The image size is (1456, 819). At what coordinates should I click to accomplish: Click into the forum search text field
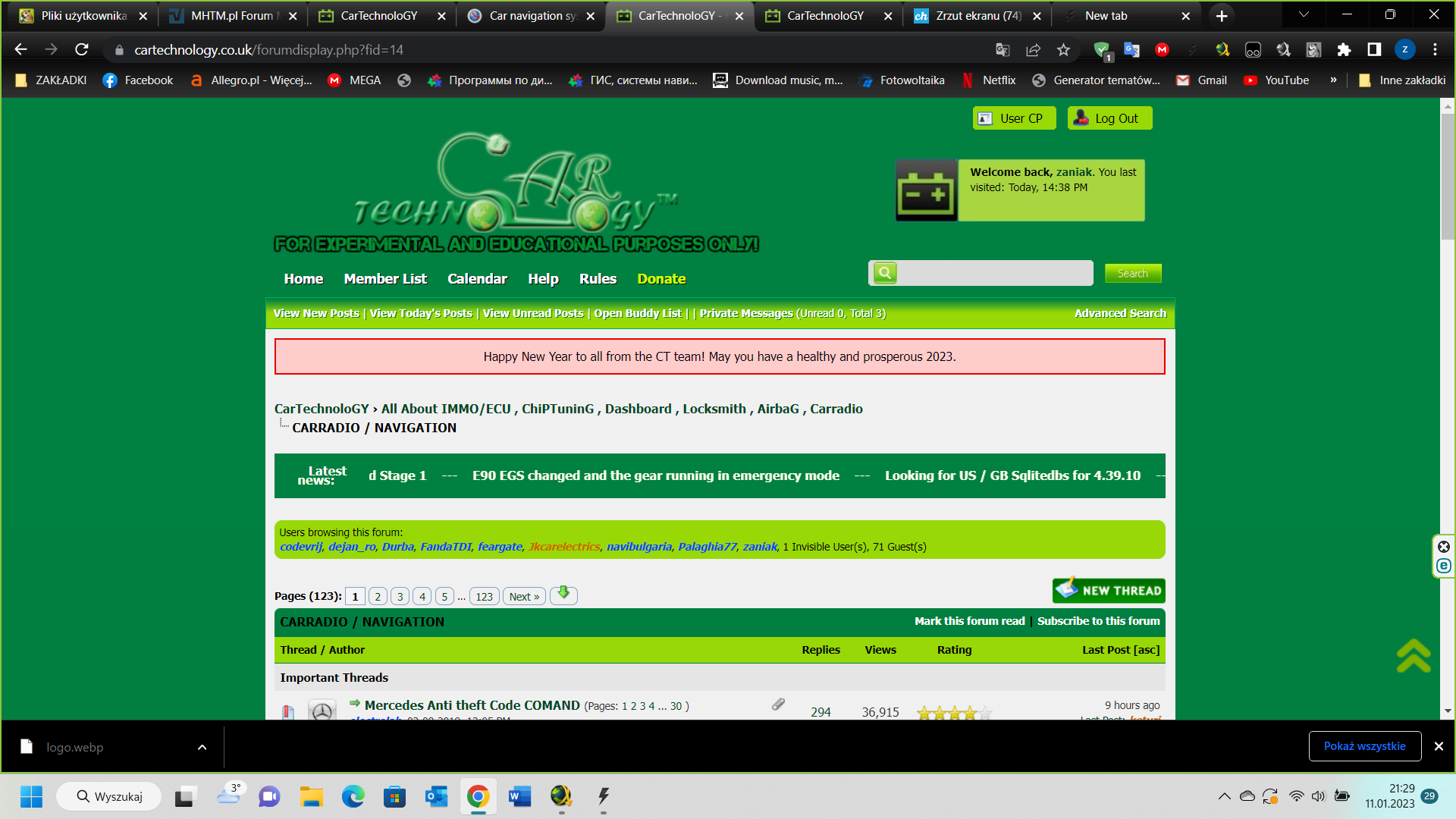pos(995,273)
